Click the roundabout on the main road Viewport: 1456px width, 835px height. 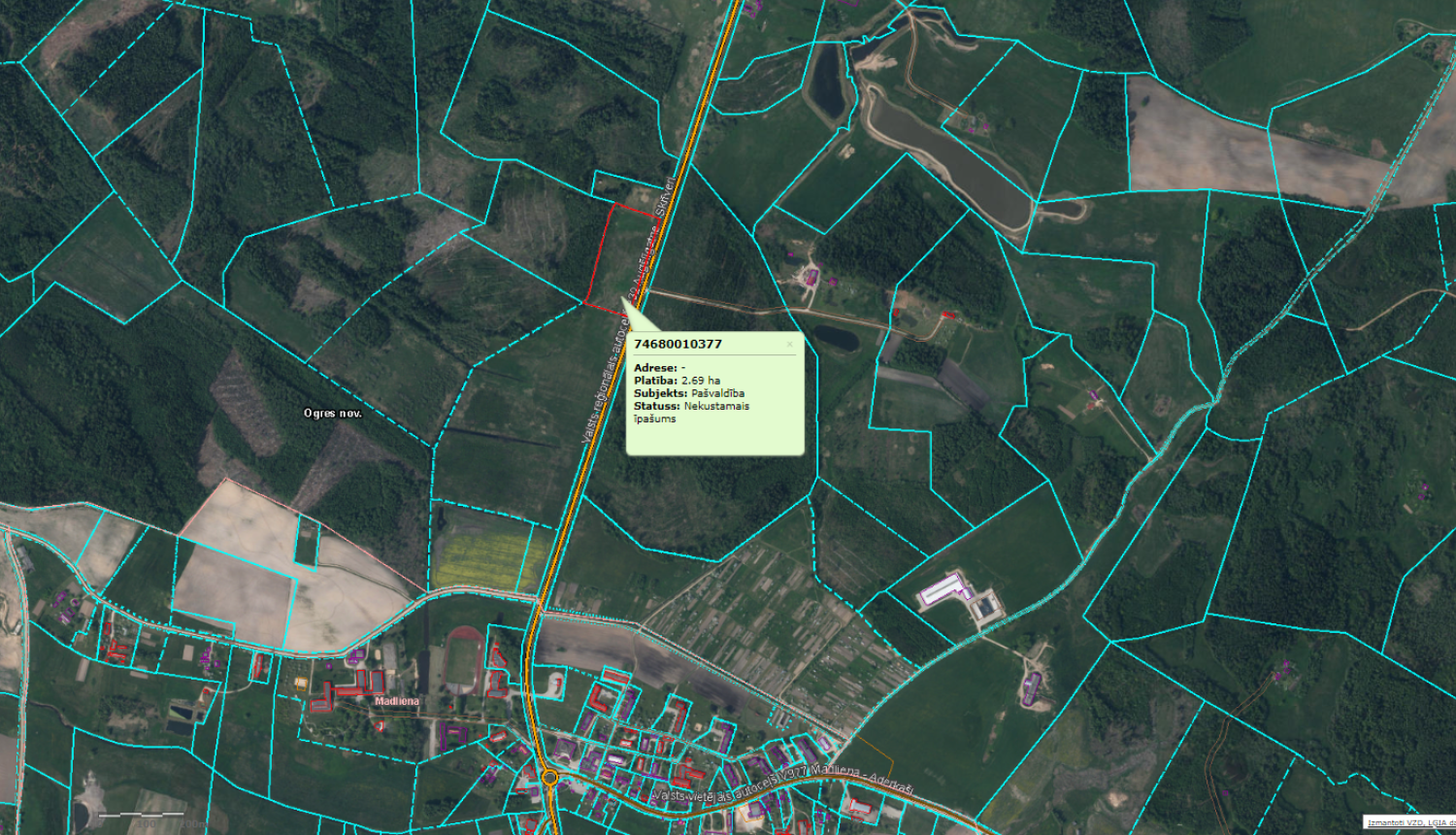tap(549, 777)
